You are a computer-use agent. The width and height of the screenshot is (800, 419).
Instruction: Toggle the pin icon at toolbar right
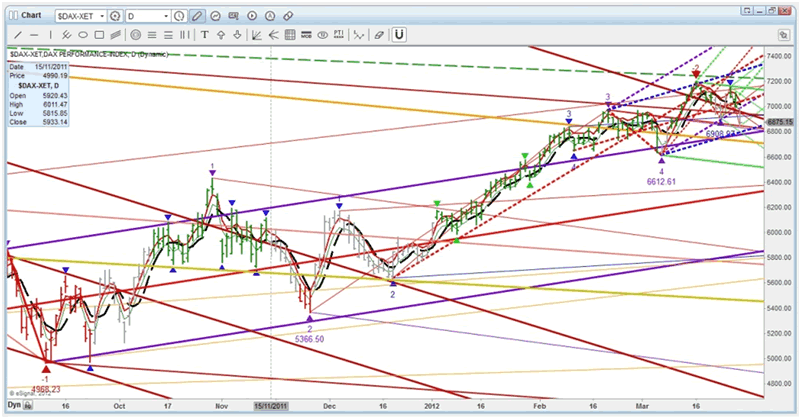pyautogui.click(x=783, y=35)
